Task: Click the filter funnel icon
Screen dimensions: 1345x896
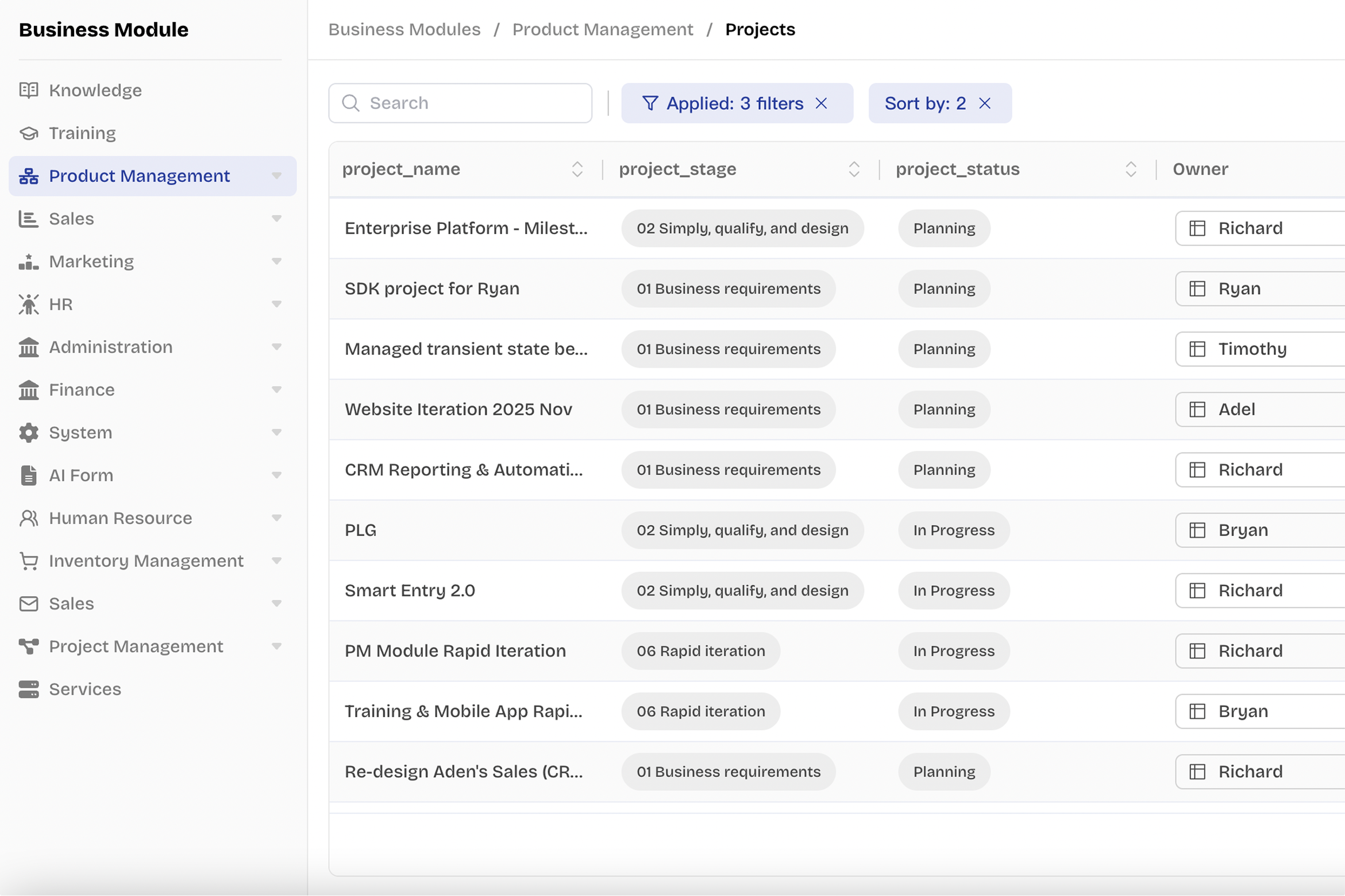Action: pyautogui.click(x=650, y=103)
